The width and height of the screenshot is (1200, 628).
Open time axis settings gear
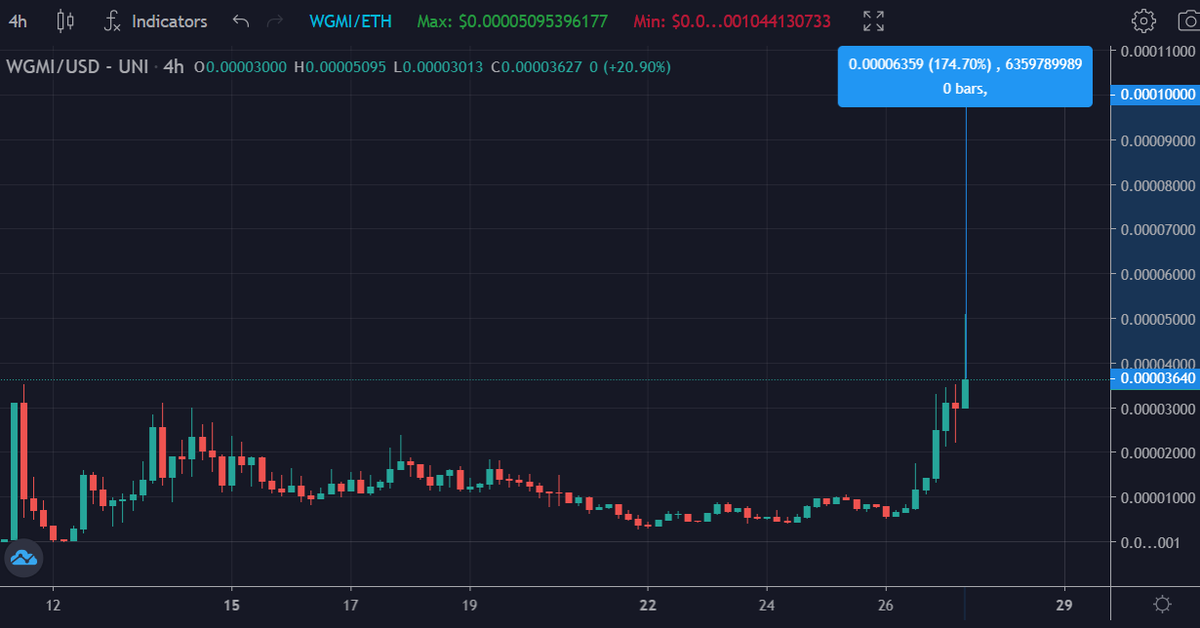(1162, 604)
